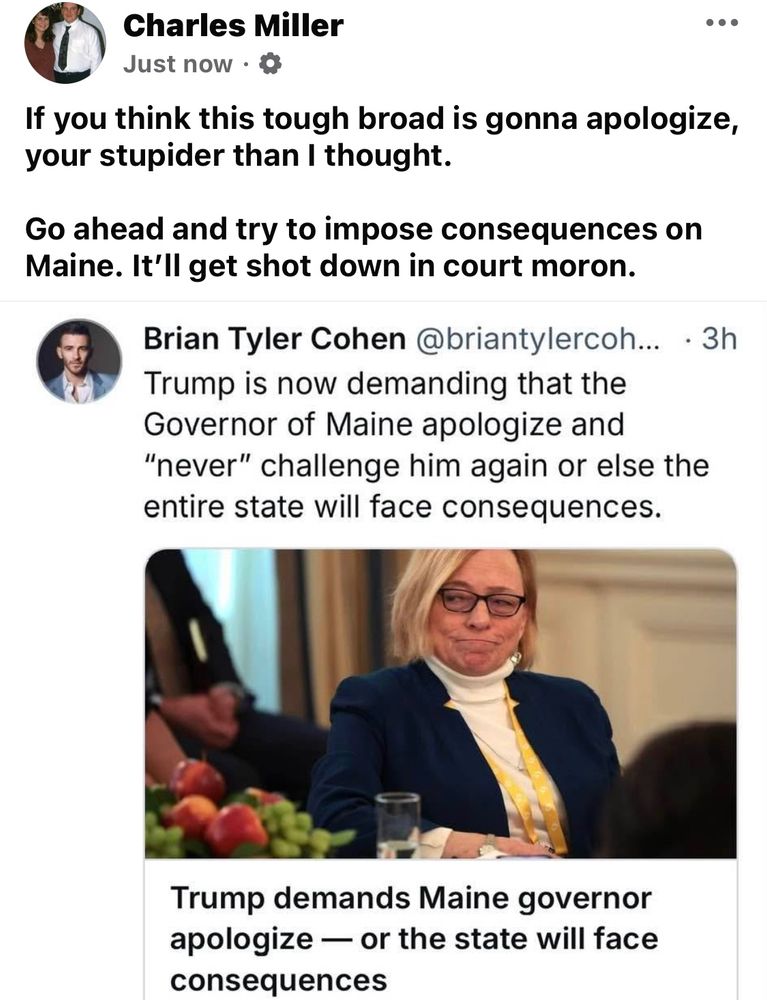Open Charles Miller's profile picture
The height and width of the screenshot is (1000, 767).
click(x=65, y=42)
